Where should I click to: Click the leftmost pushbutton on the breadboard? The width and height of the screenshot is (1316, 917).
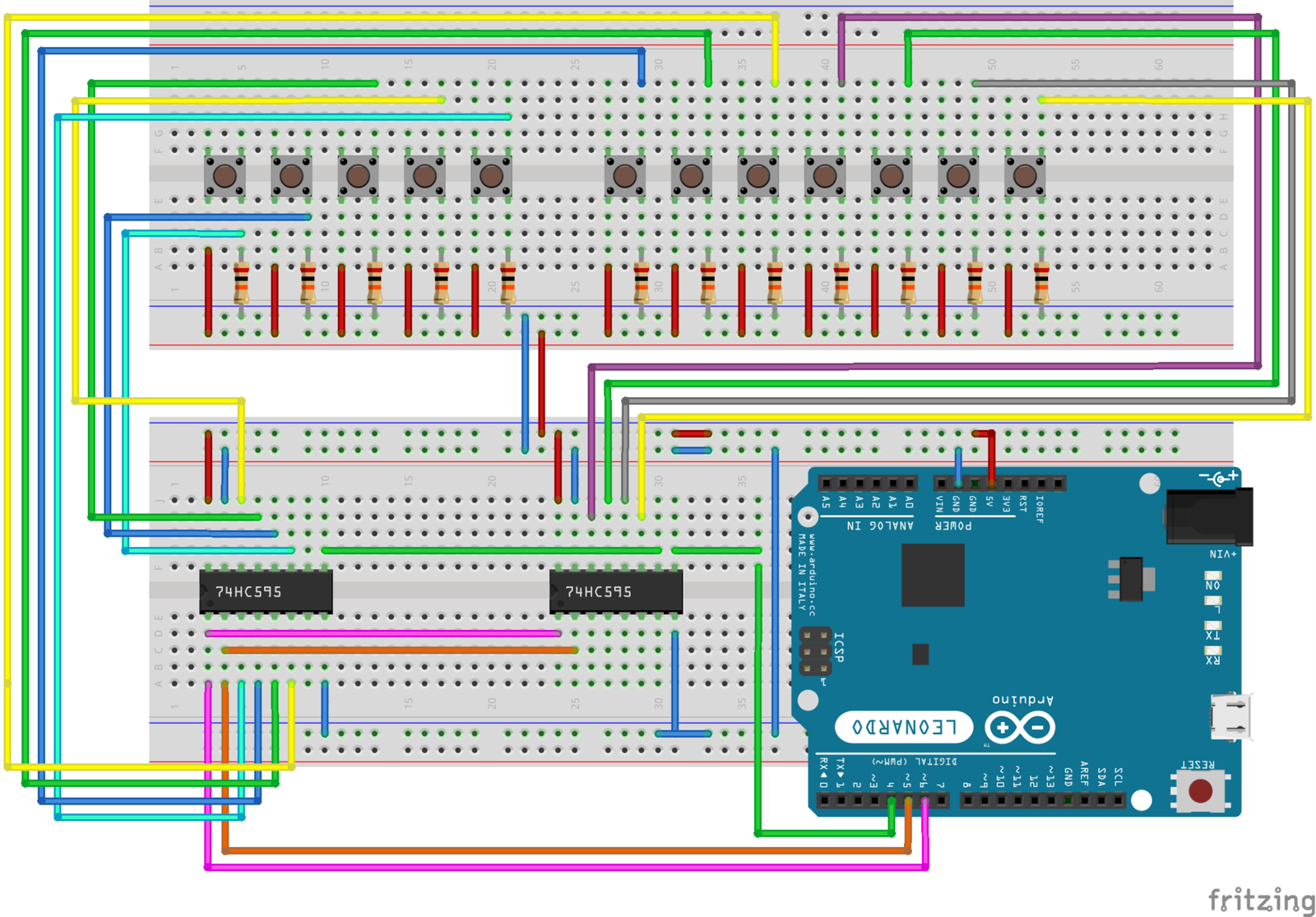tap(225, 175)
